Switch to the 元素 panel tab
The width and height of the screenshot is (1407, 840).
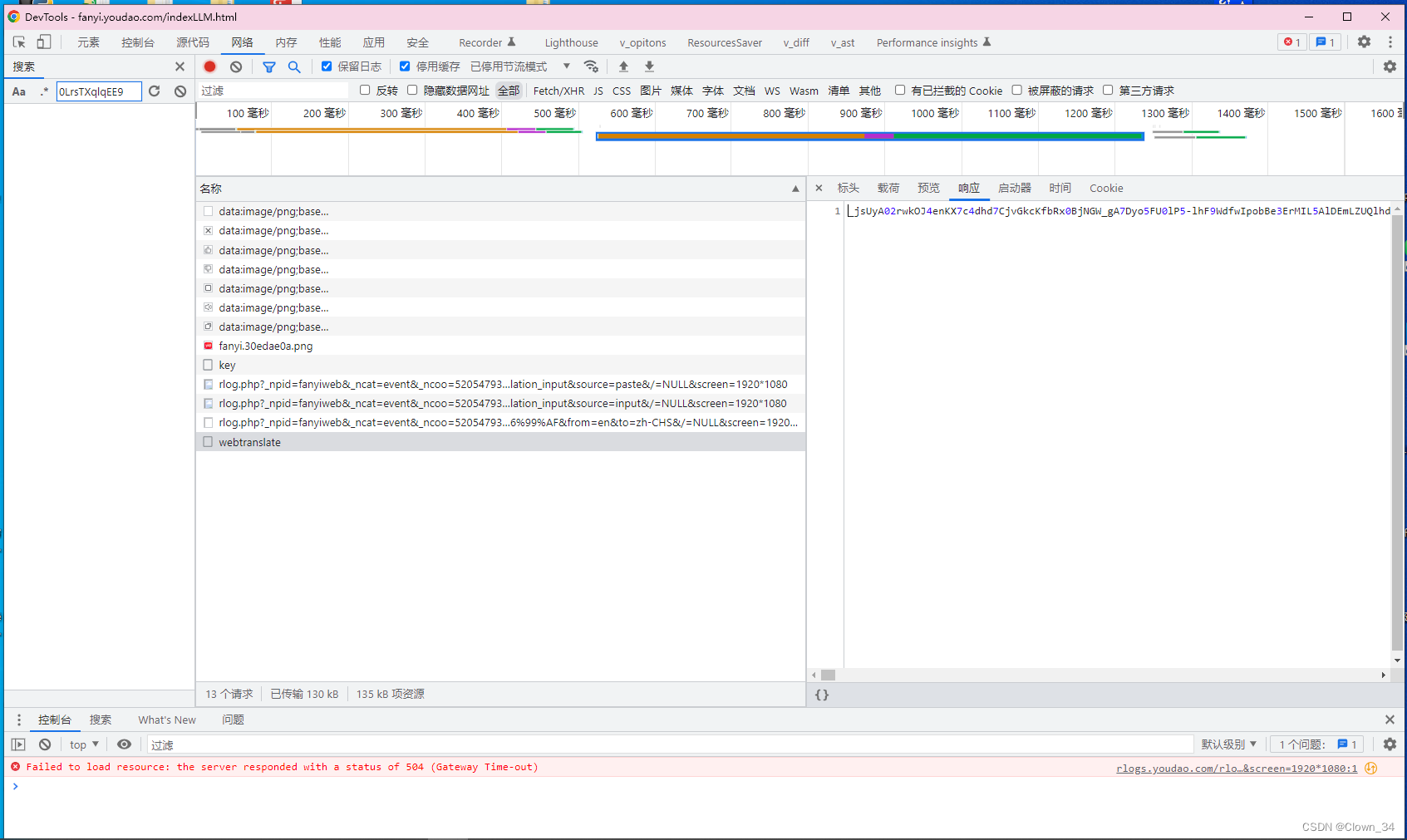88,42
